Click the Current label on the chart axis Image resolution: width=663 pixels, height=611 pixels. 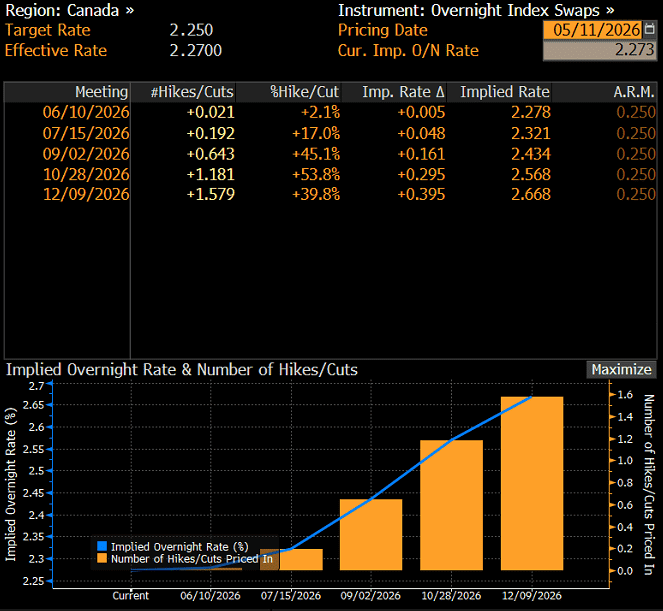tap(131, 595)
